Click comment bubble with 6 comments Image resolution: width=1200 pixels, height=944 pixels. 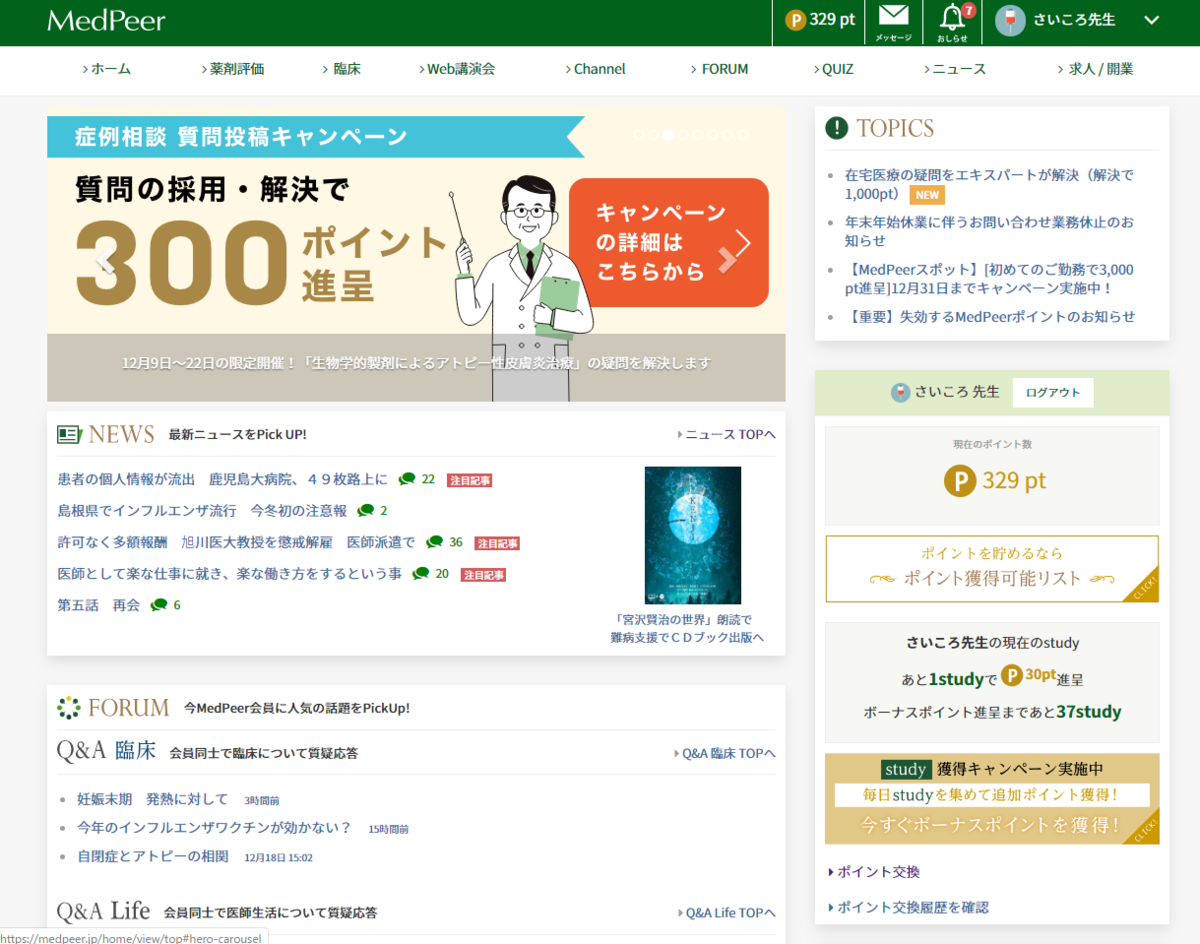159,605
